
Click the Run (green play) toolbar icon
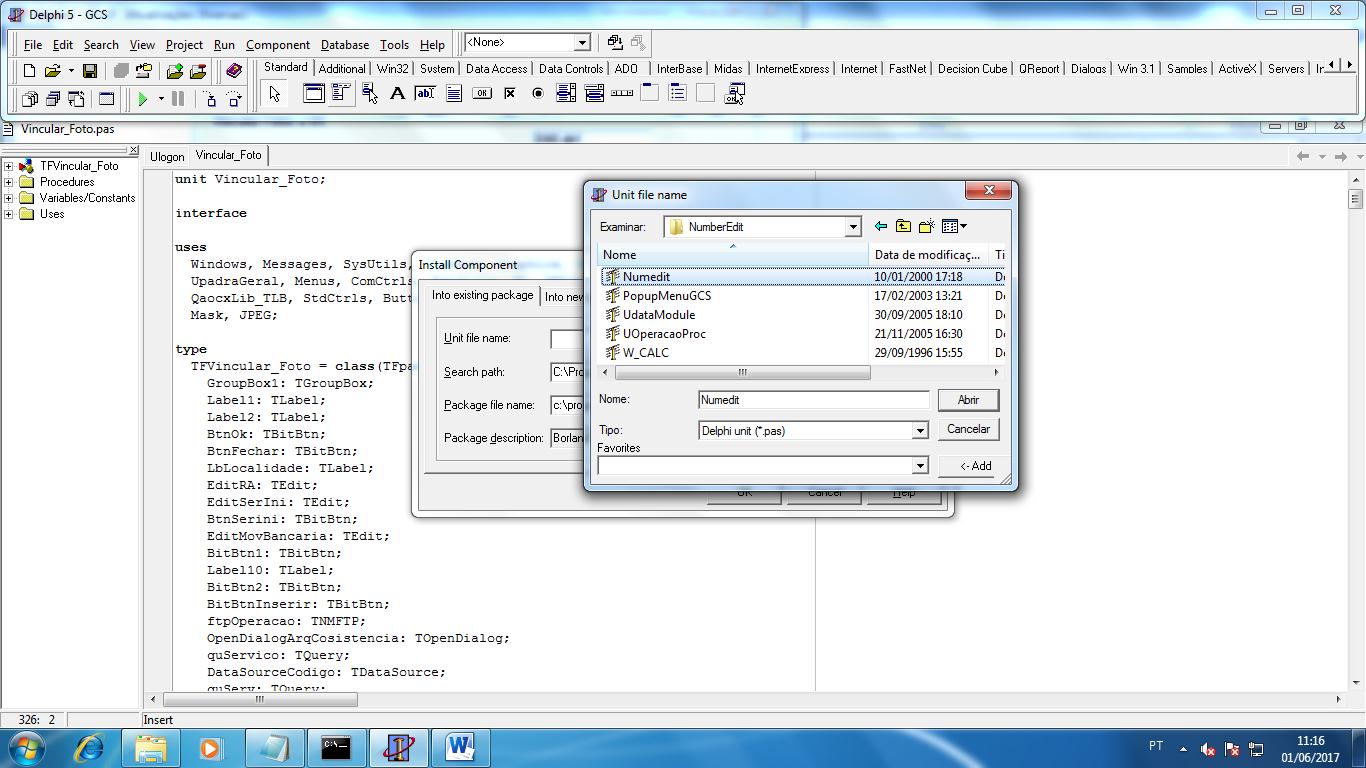coord(143,99)
